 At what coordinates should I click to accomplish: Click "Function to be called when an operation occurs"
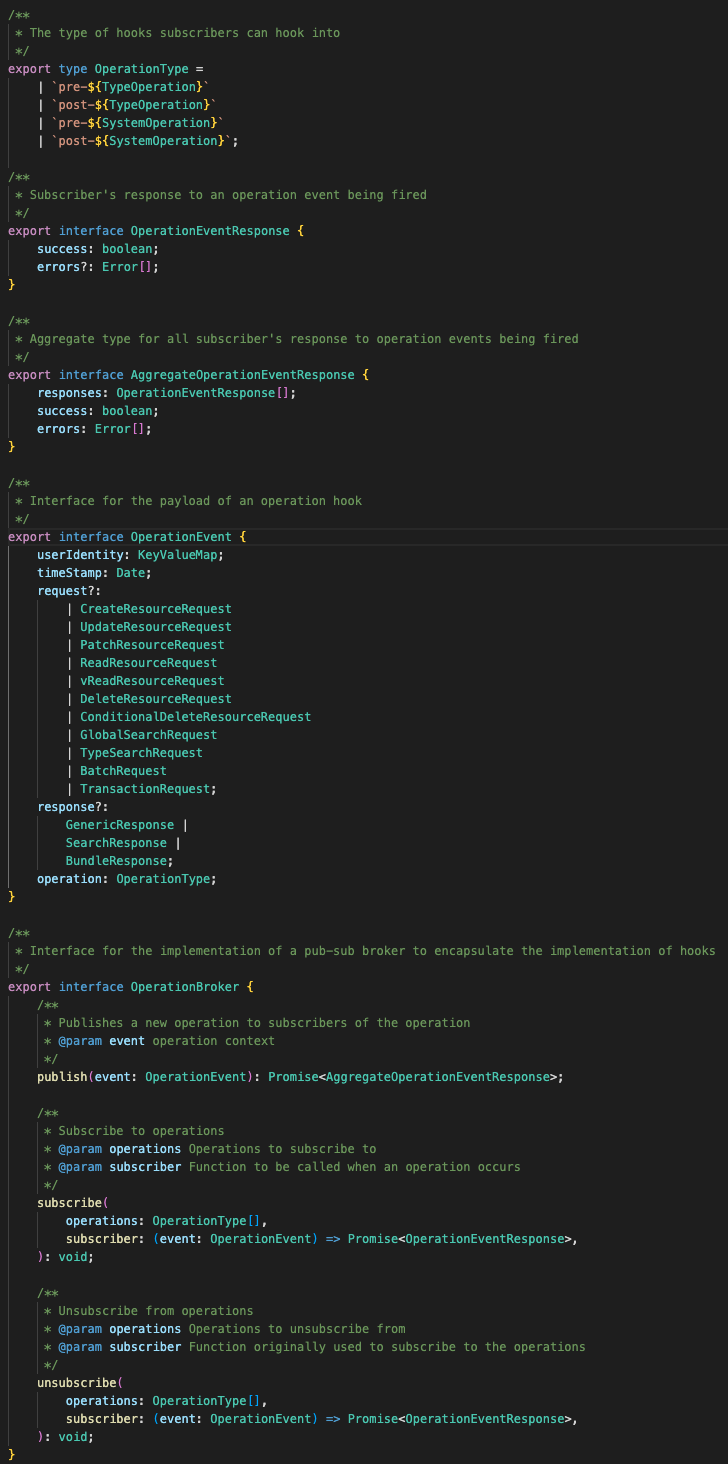pos(354,1167)
